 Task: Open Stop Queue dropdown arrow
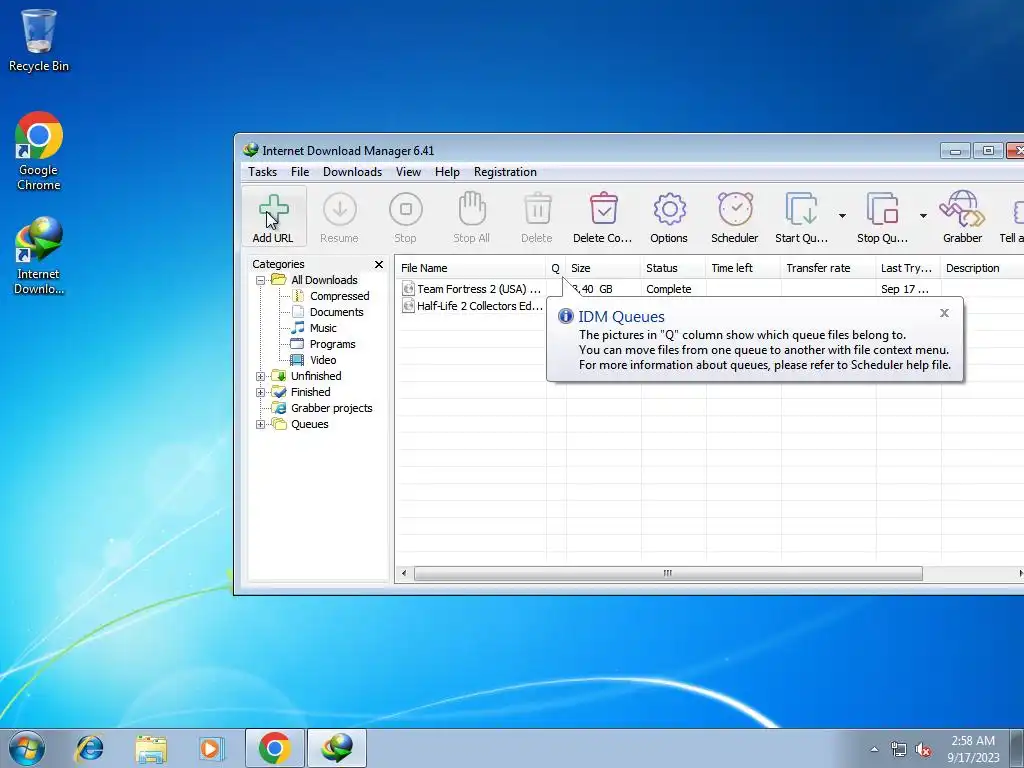[923, 216]
